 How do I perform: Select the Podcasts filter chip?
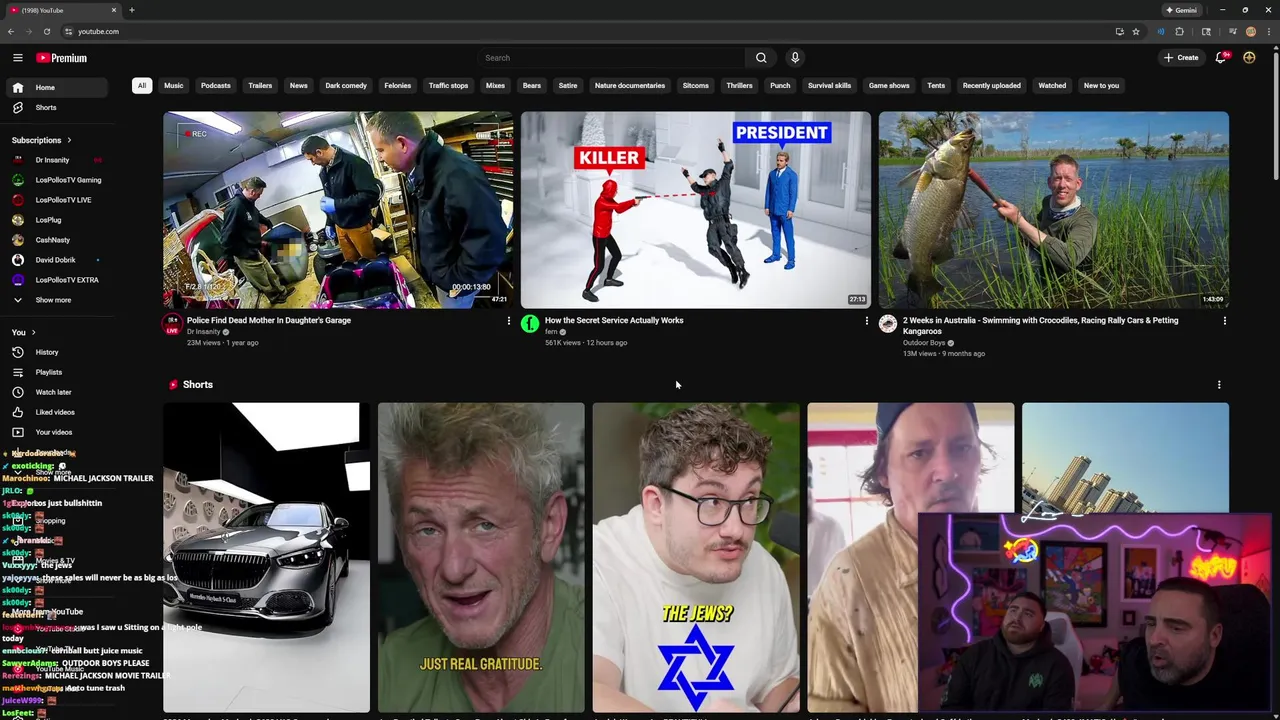216,86
